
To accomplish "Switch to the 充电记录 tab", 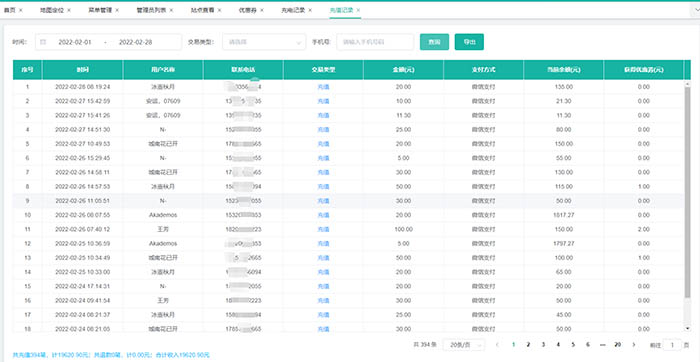I will [293, 10].
